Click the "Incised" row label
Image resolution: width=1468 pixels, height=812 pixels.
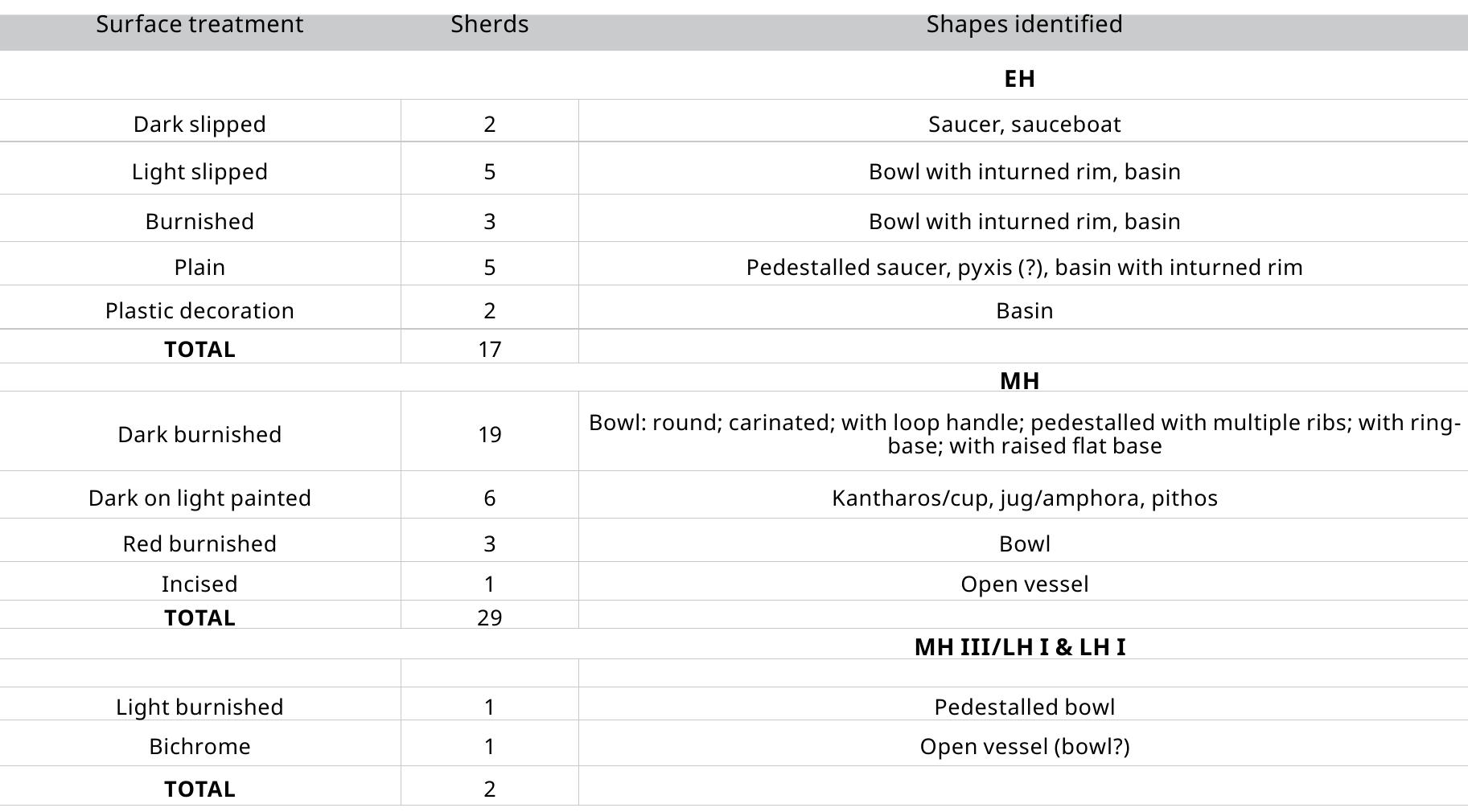tap(199, 584)
